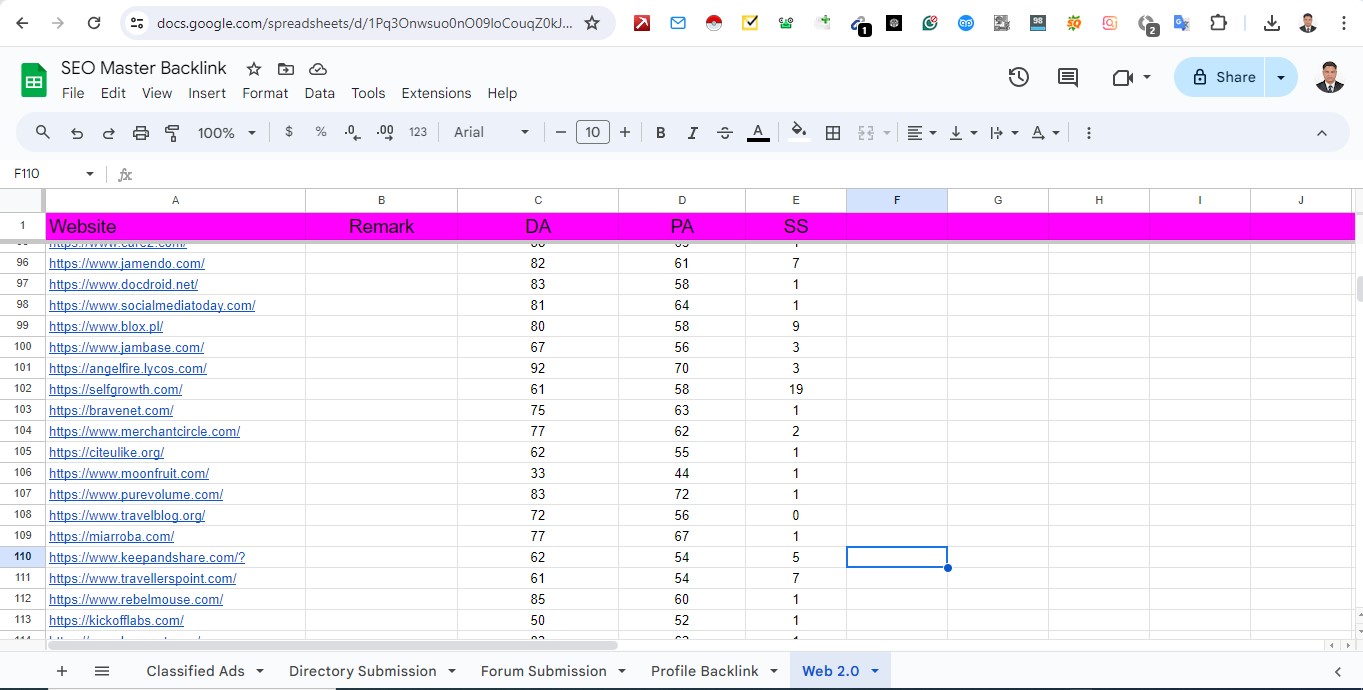Open the Extensions menu

(436, 93)
